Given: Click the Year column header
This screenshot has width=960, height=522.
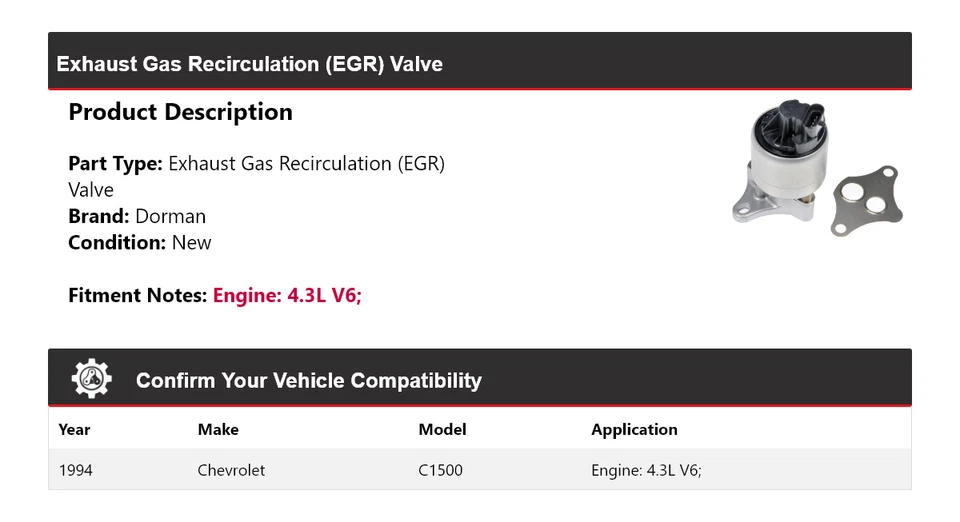Looking at the screenshot, I should click(x=74, y=430).
